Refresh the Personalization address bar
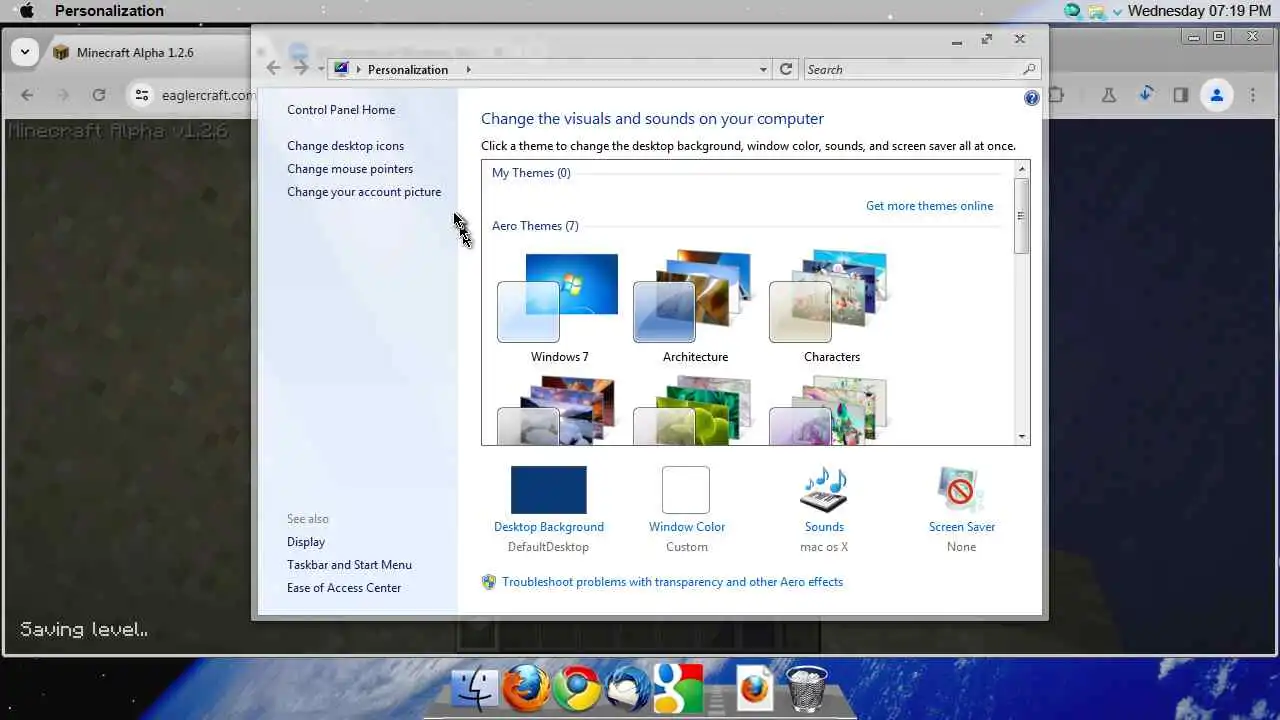The image size is (1280, 720). point(786,69)
